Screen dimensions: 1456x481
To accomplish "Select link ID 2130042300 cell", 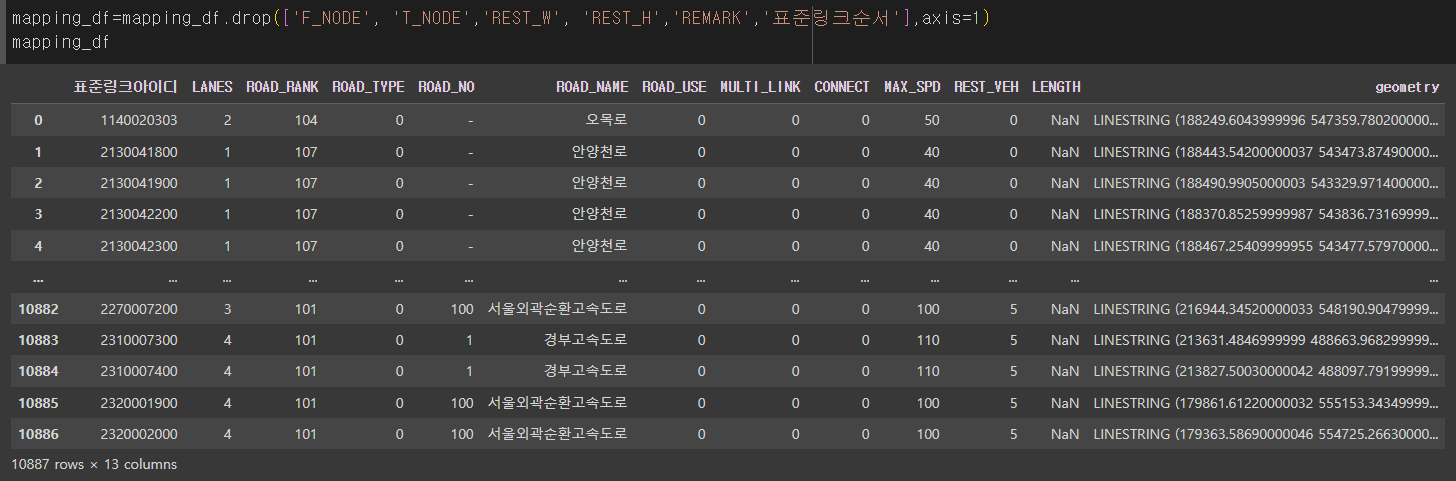I will coord(139,246).
